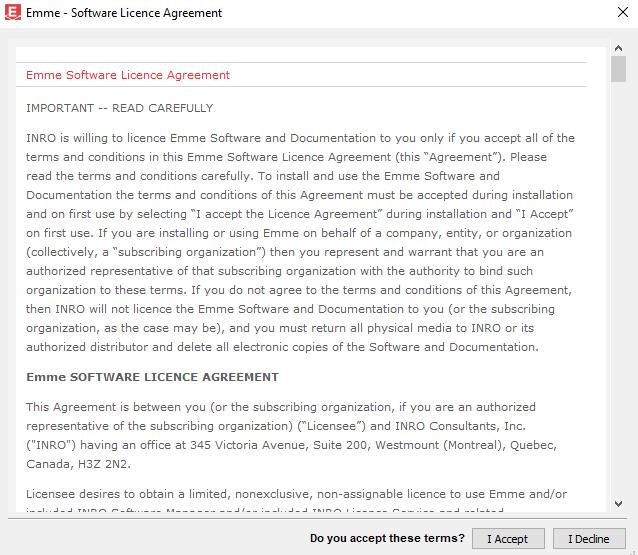Click the 'Licensee desires to obtain' paragraph line
This screenshot has height=555, width=638.
(x=296, y=494)
